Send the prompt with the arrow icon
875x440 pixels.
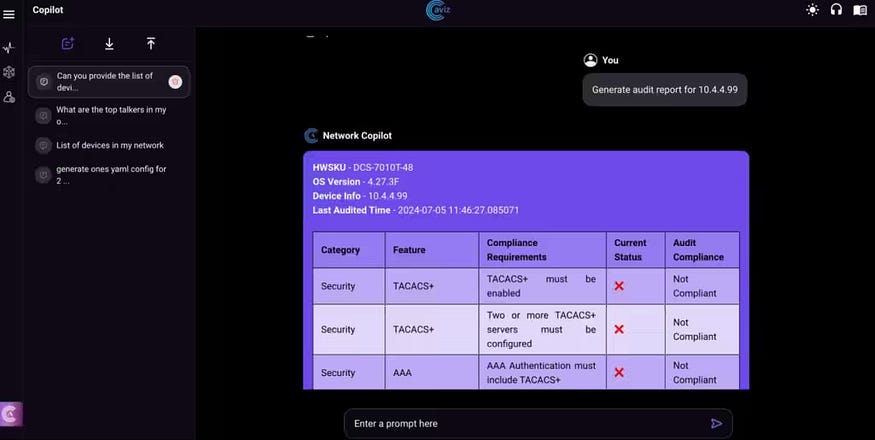[x=717, y=424]
